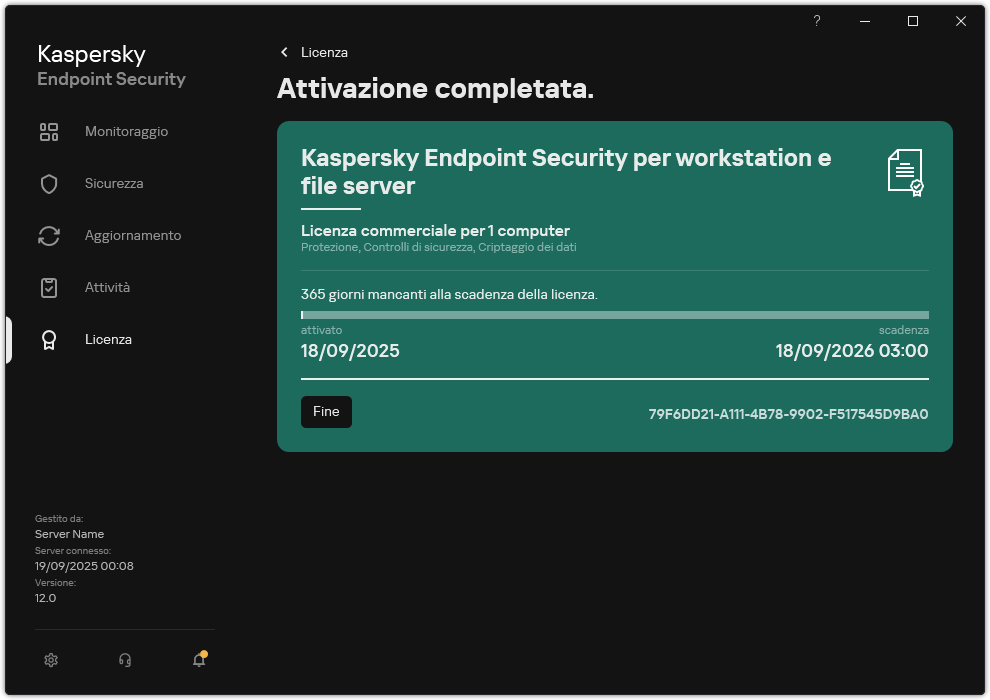Open the Monitoraggio dashboard icon

(49, 131)
